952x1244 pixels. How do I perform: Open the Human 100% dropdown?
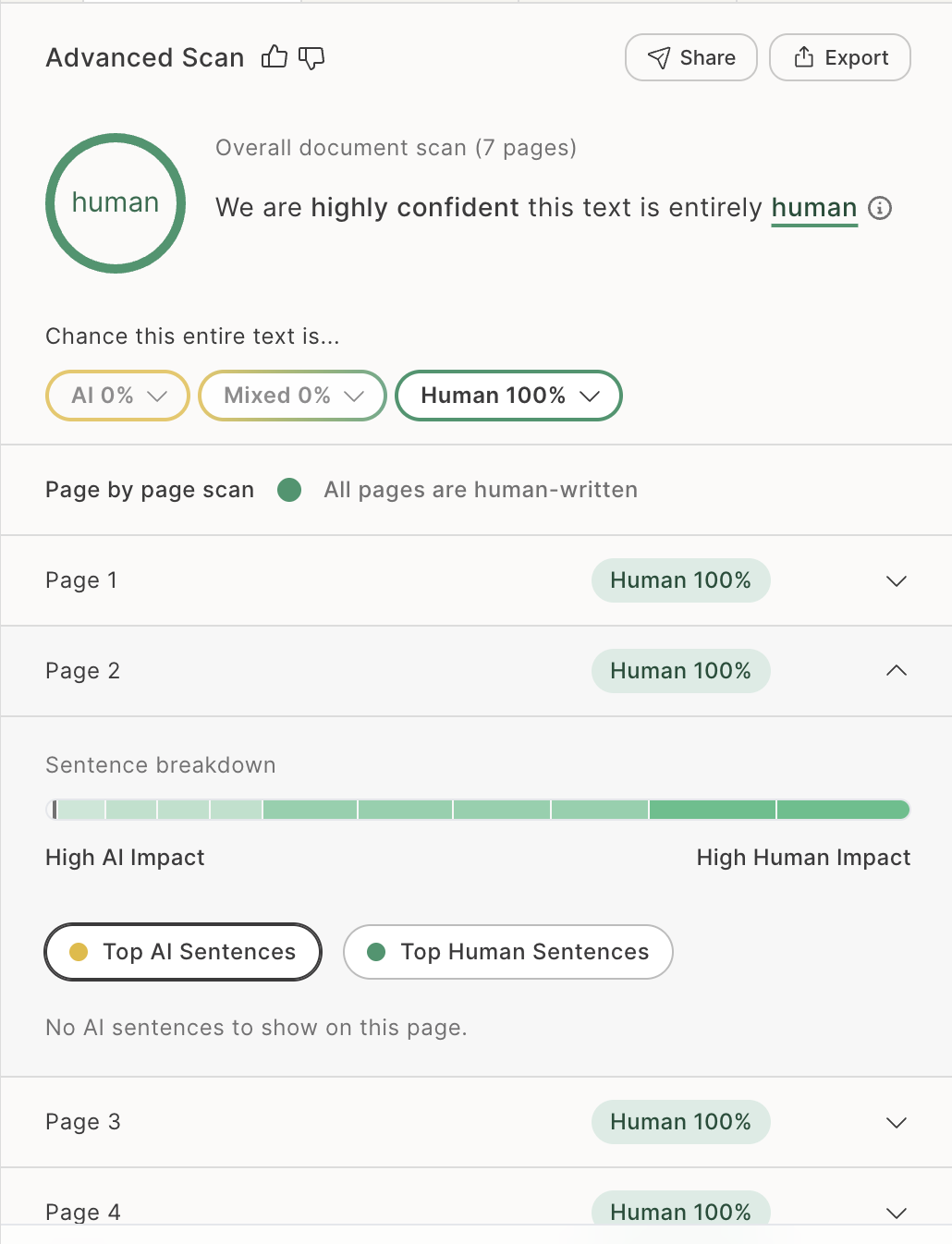(508, 396)
